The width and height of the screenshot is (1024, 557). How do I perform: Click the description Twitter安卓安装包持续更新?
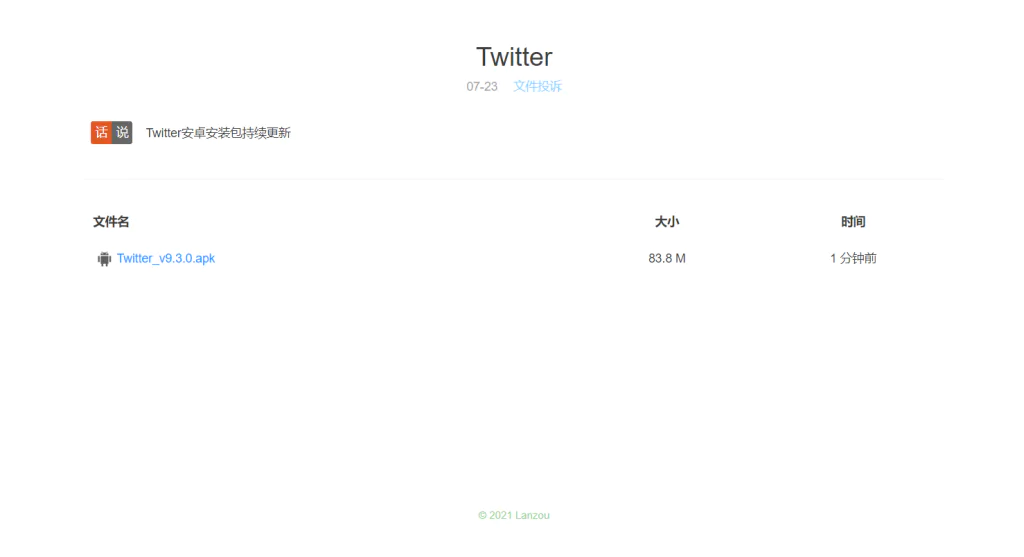pyautogui.click(x=218, y=133)
